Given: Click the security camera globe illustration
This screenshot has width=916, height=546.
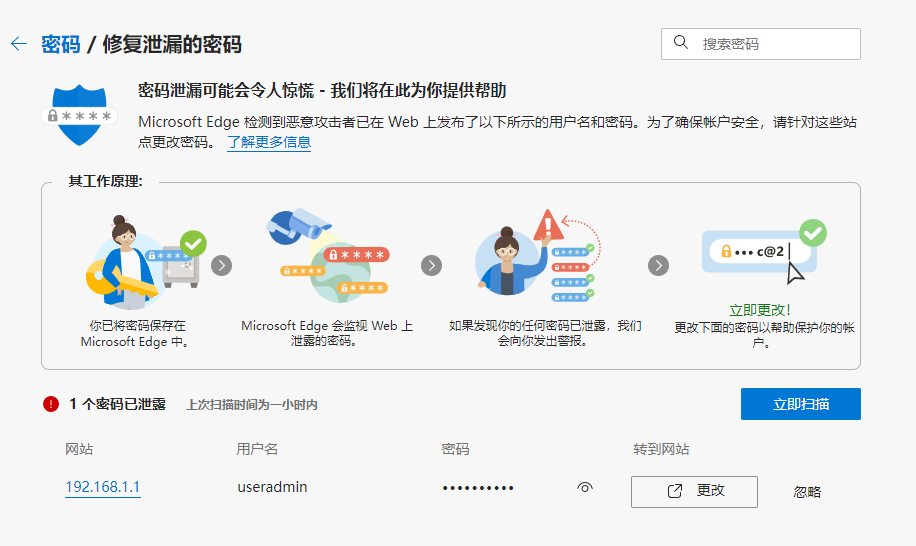Looking at the screenshot, I should (328, 255).
